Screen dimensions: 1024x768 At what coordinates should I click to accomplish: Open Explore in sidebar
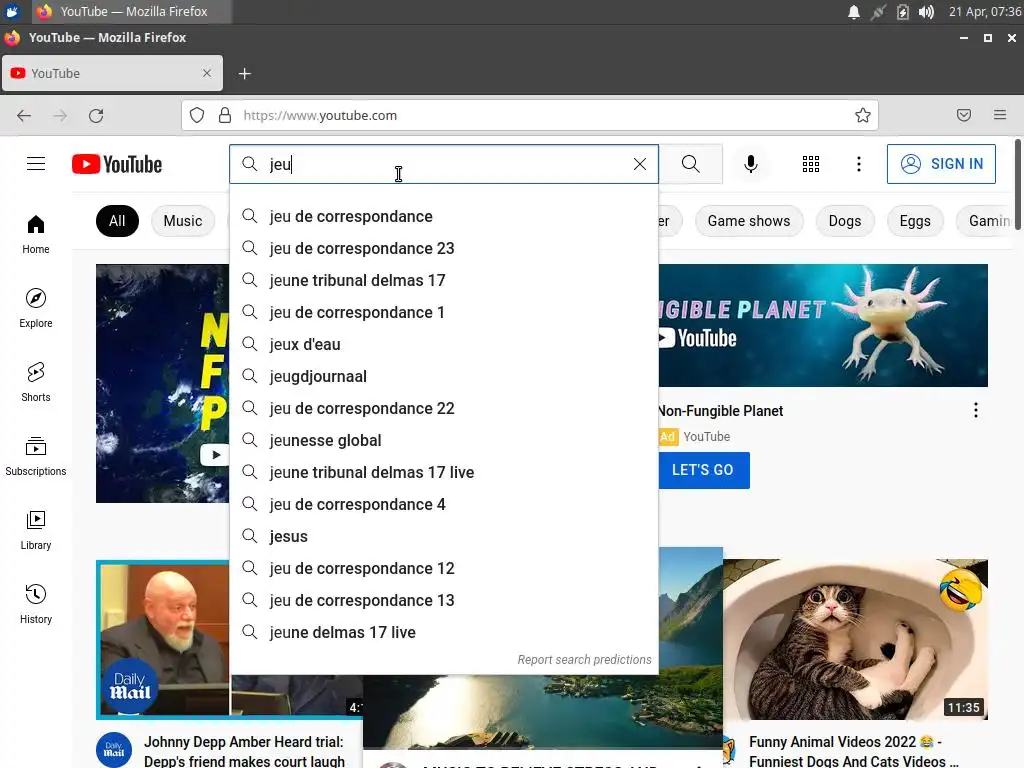click(36, 308)
